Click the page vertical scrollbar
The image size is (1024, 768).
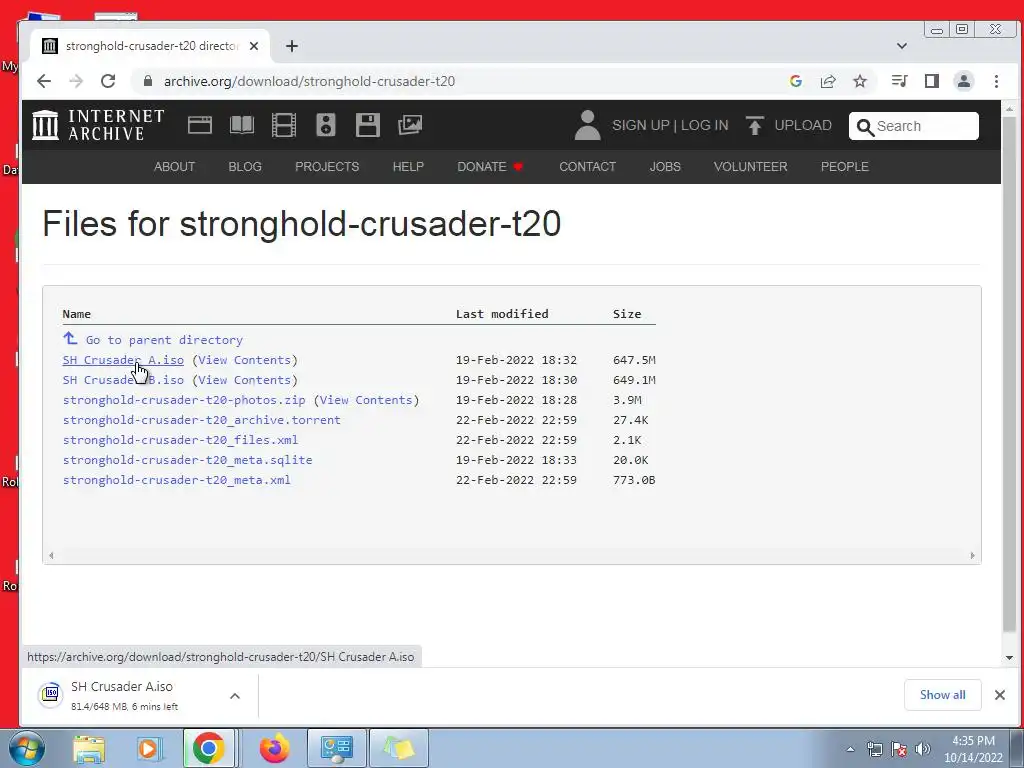click(1009, 376)
